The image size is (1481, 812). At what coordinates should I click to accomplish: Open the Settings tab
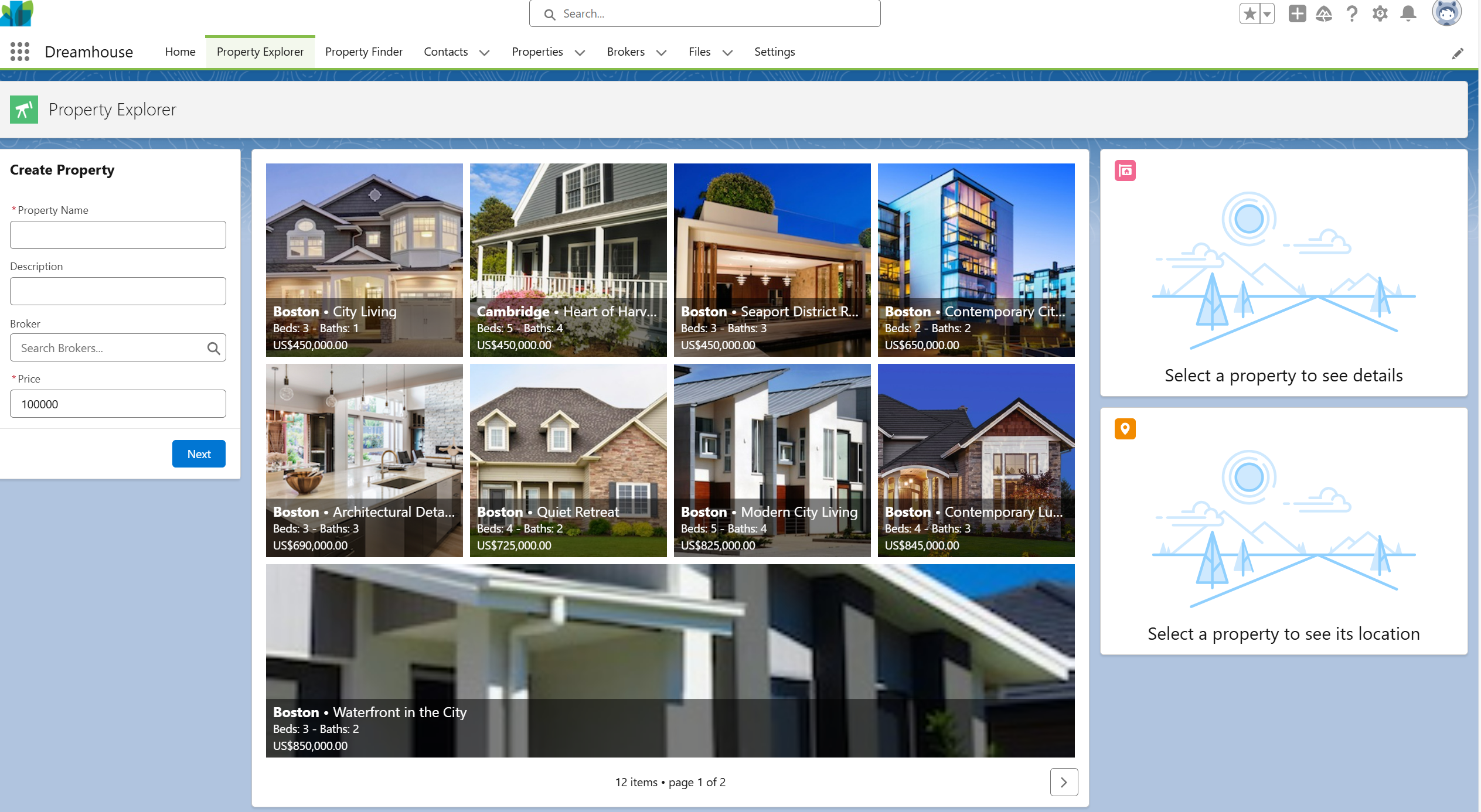pyautogui.click(x=774, y=52)
